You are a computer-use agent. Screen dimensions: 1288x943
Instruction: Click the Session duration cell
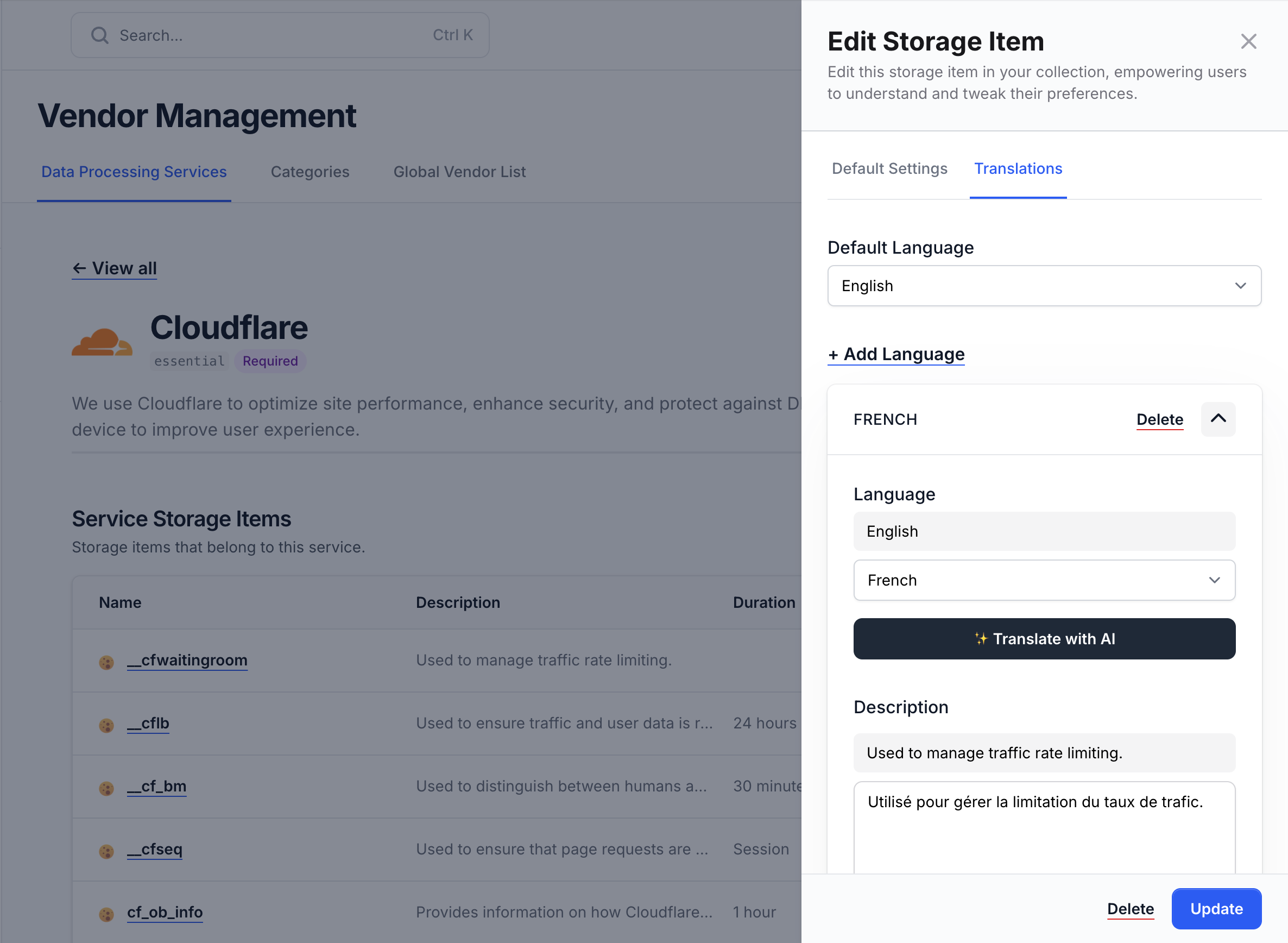[761, 850]
